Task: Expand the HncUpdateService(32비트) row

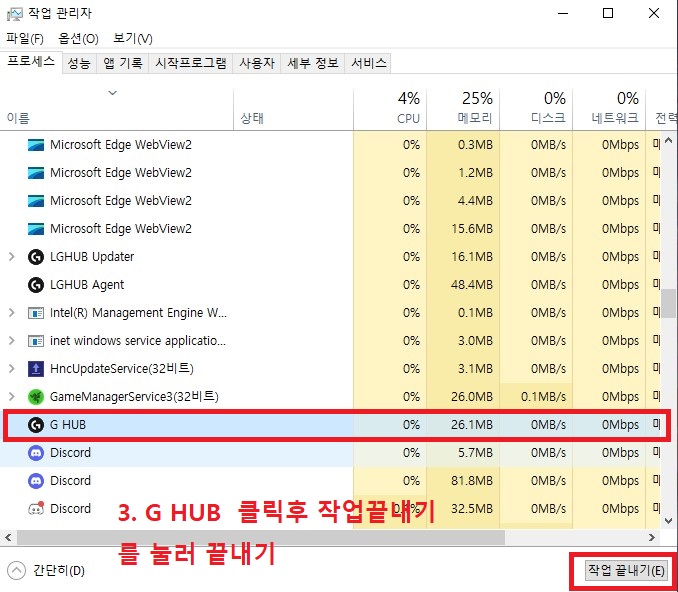Action: coord(12,369)
